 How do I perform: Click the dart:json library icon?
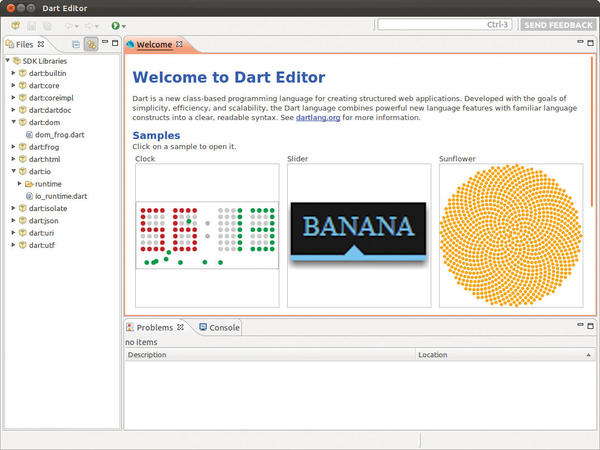pos(23,220)
